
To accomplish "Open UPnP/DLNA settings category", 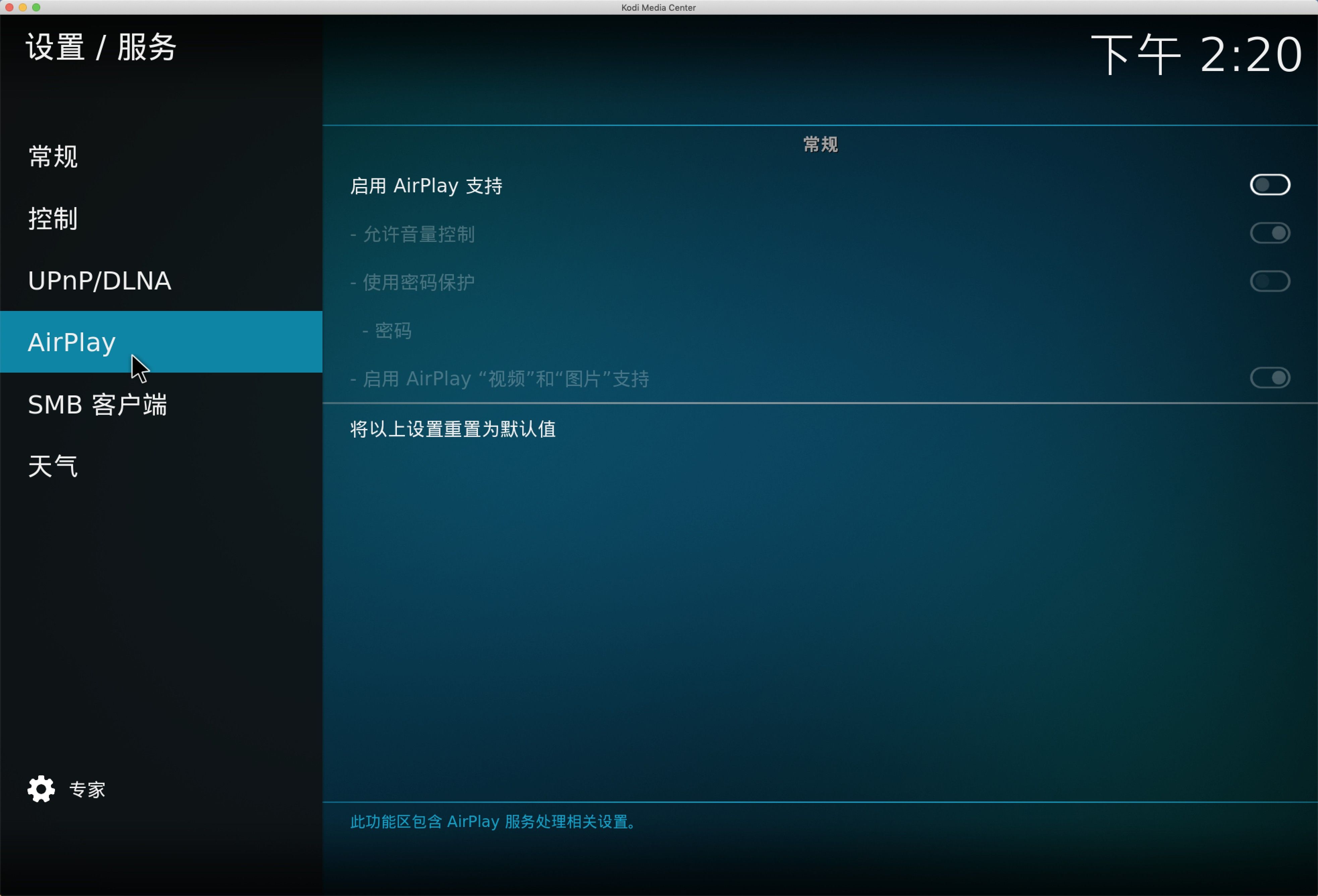I will 99,281.
